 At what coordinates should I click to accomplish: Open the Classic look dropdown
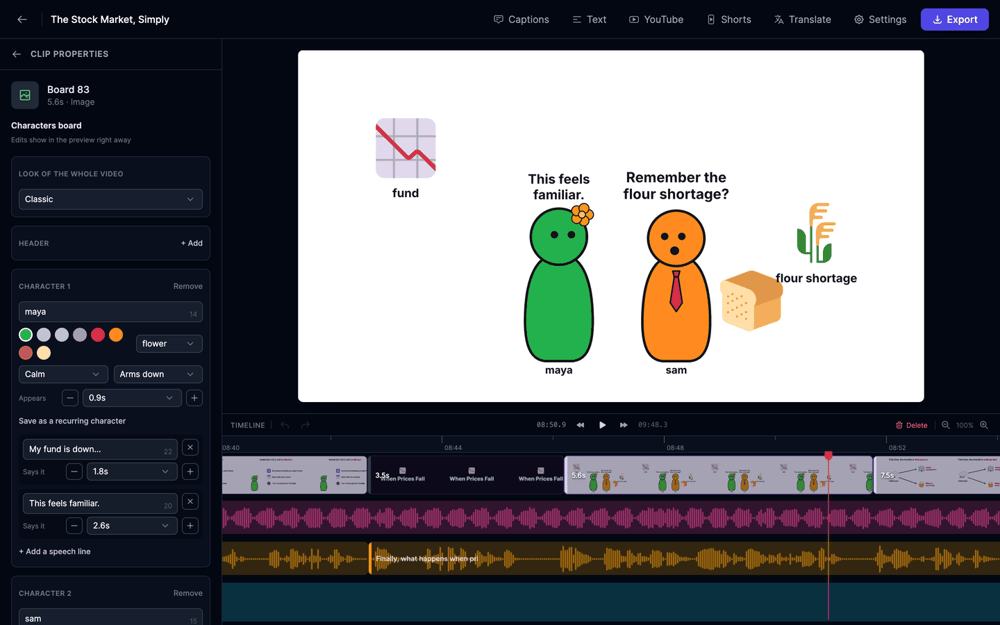[x=110, y=199]
